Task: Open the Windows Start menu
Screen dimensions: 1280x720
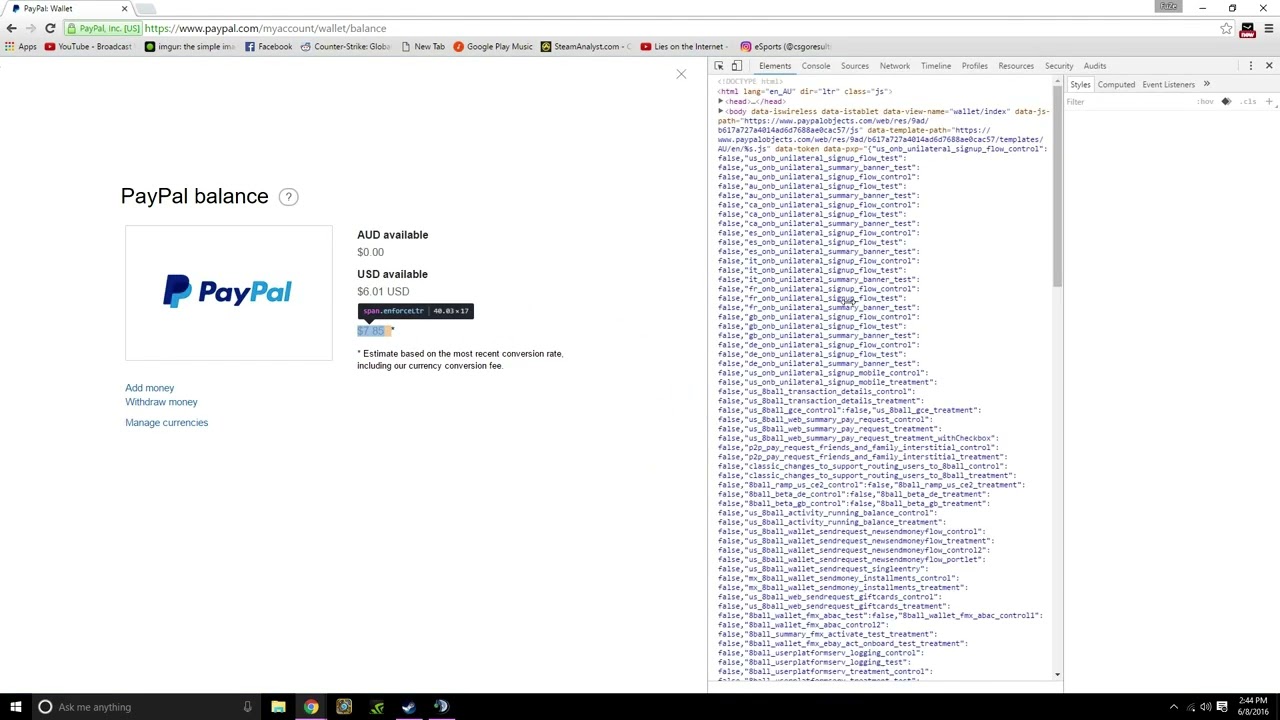Action: tap(15, 707)
